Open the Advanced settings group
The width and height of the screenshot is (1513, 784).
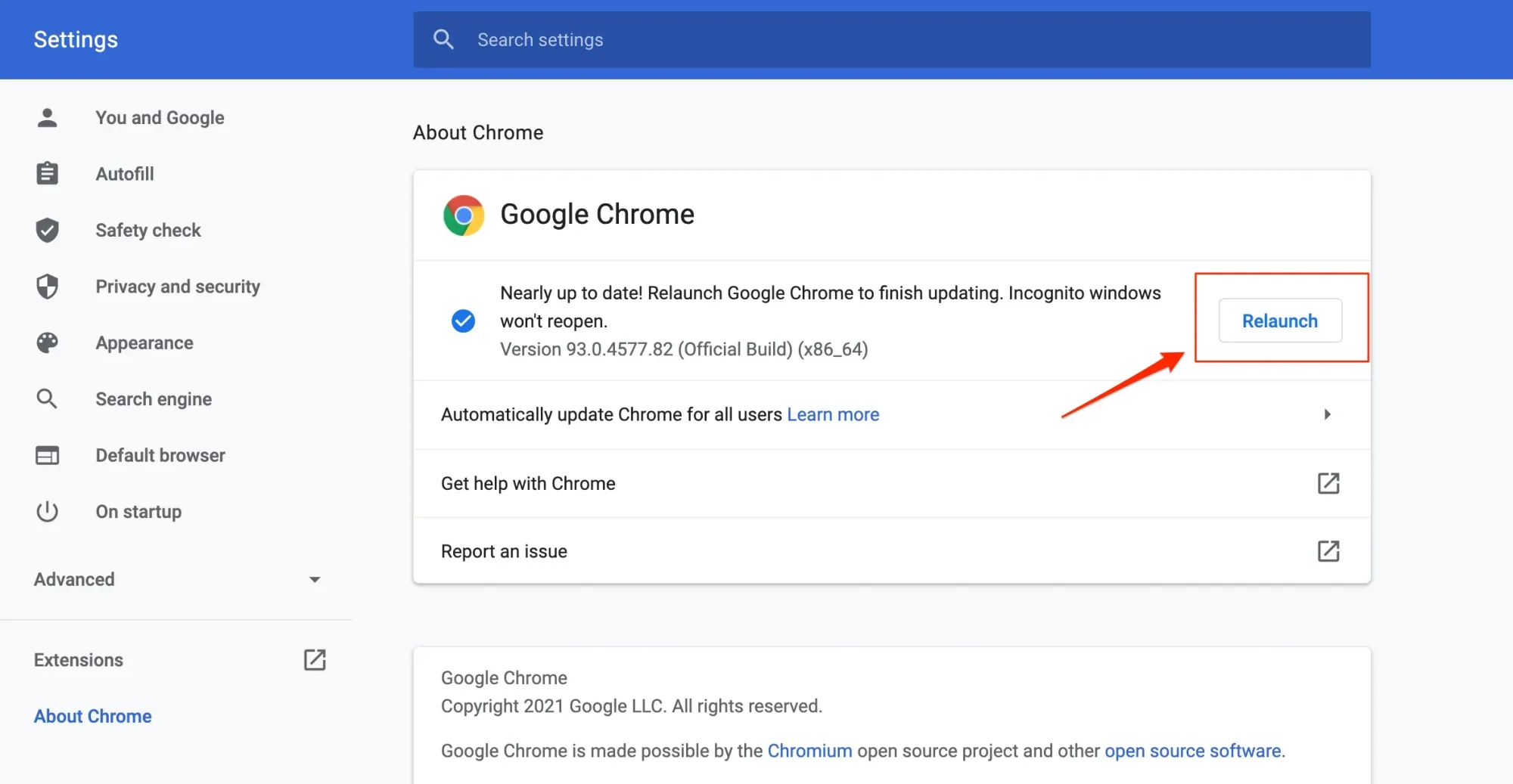pyautogui.click(x=178, y=579)
